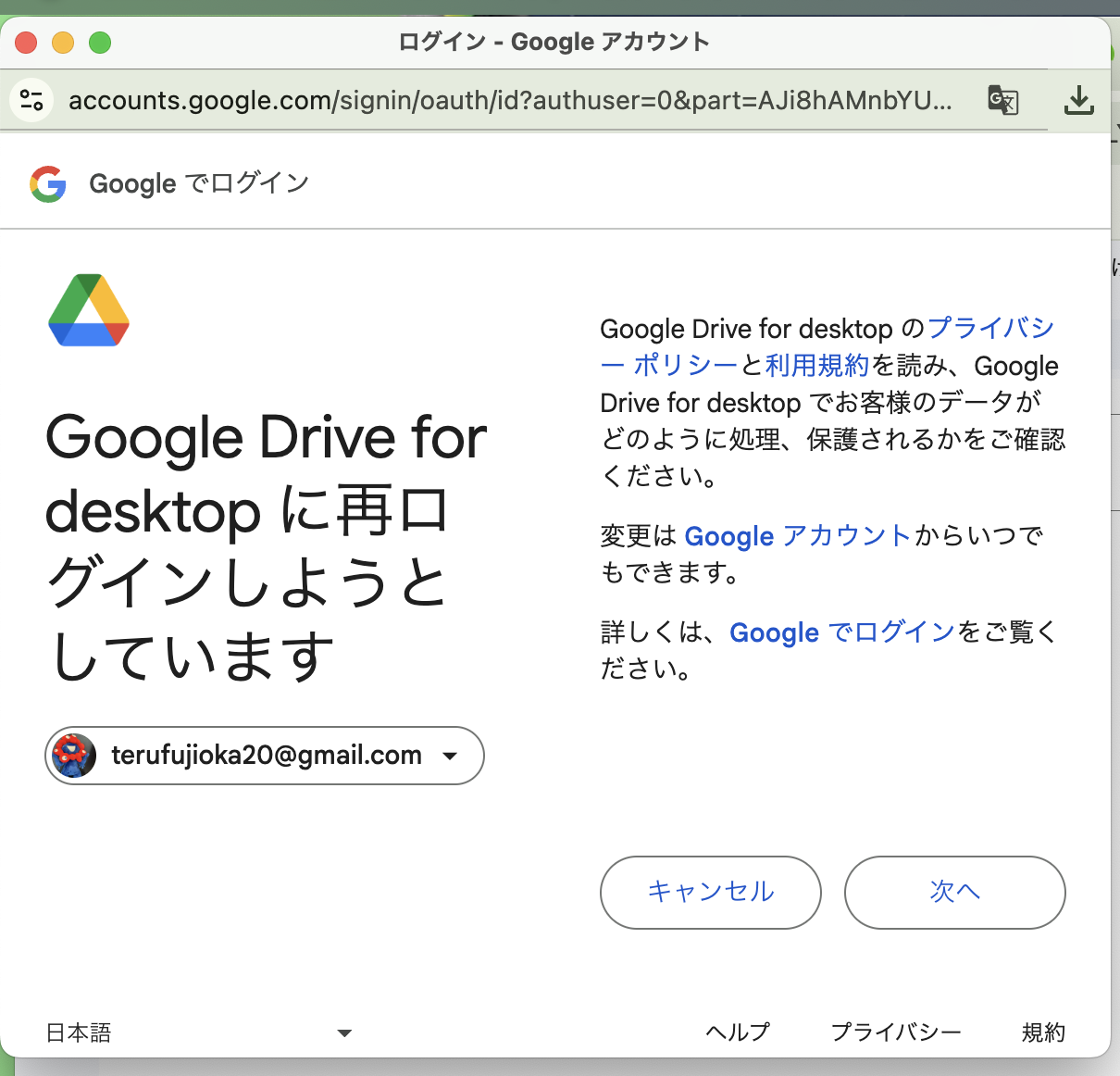
Task: Click the キャンセル button
Action: (x=710, y=892)
